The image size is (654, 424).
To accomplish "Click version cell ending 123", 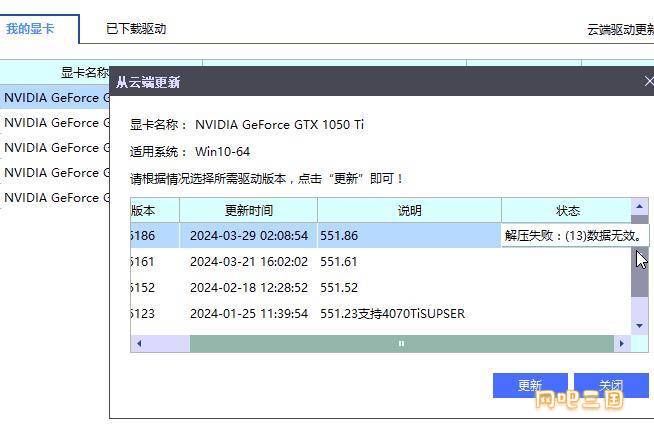I will click(155, 314).
